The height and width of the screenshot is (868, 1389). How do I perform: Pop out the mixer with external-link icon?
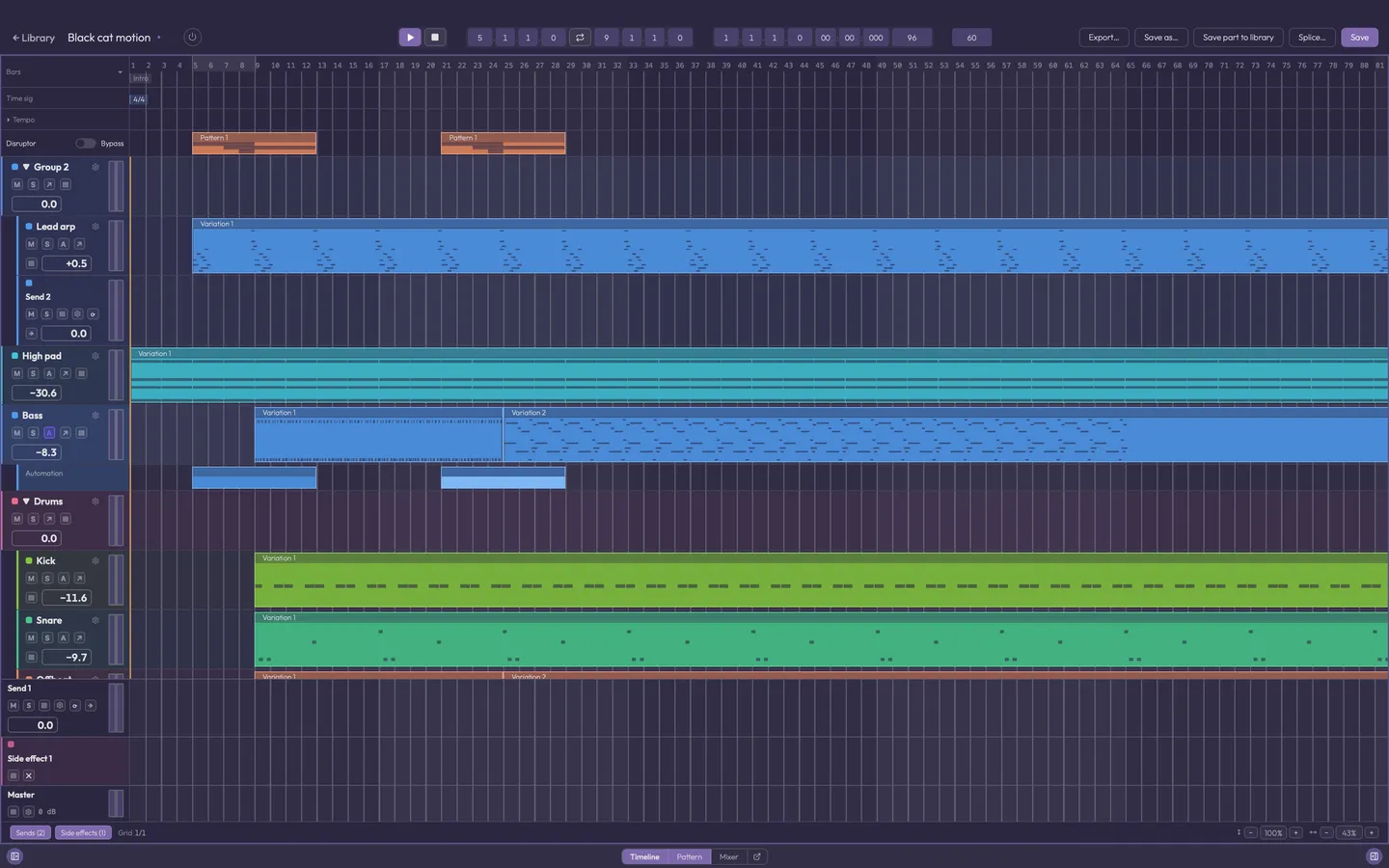pyautogui.click(x=757, y=856)
